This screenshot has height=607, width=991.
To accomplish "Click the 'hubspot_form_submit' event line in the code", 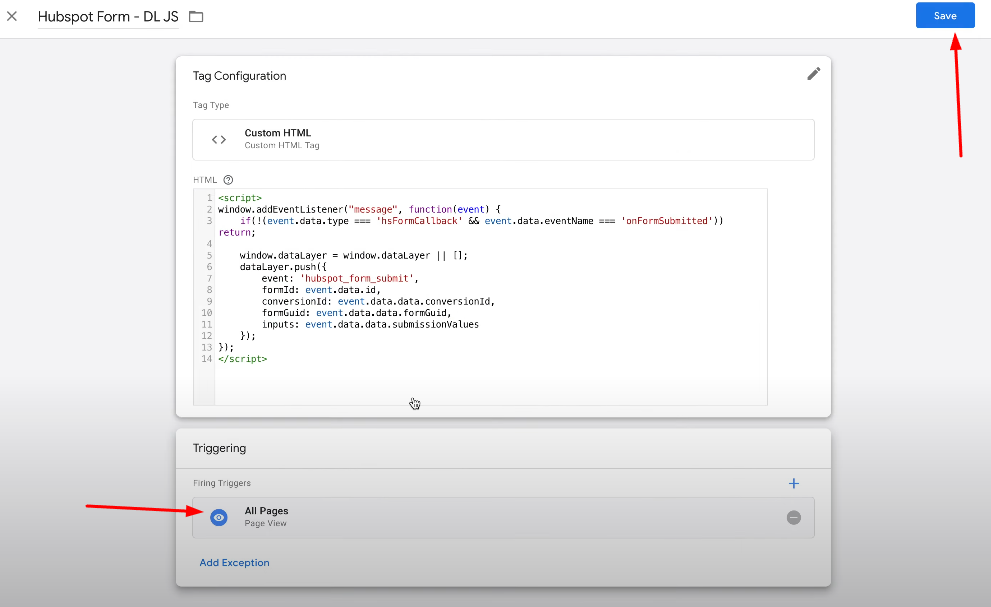I will [x=340, y=278].
